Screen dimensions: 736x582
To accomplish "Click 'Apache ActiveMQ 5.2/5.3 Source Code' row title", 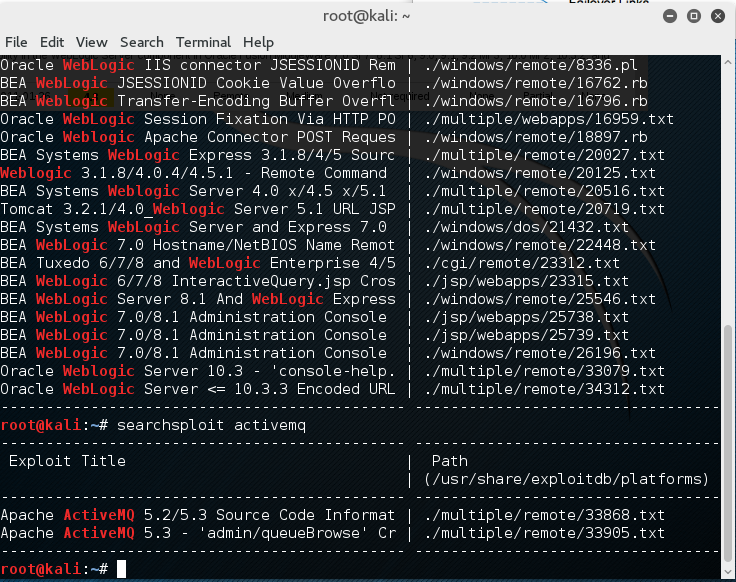I will 198,515.
